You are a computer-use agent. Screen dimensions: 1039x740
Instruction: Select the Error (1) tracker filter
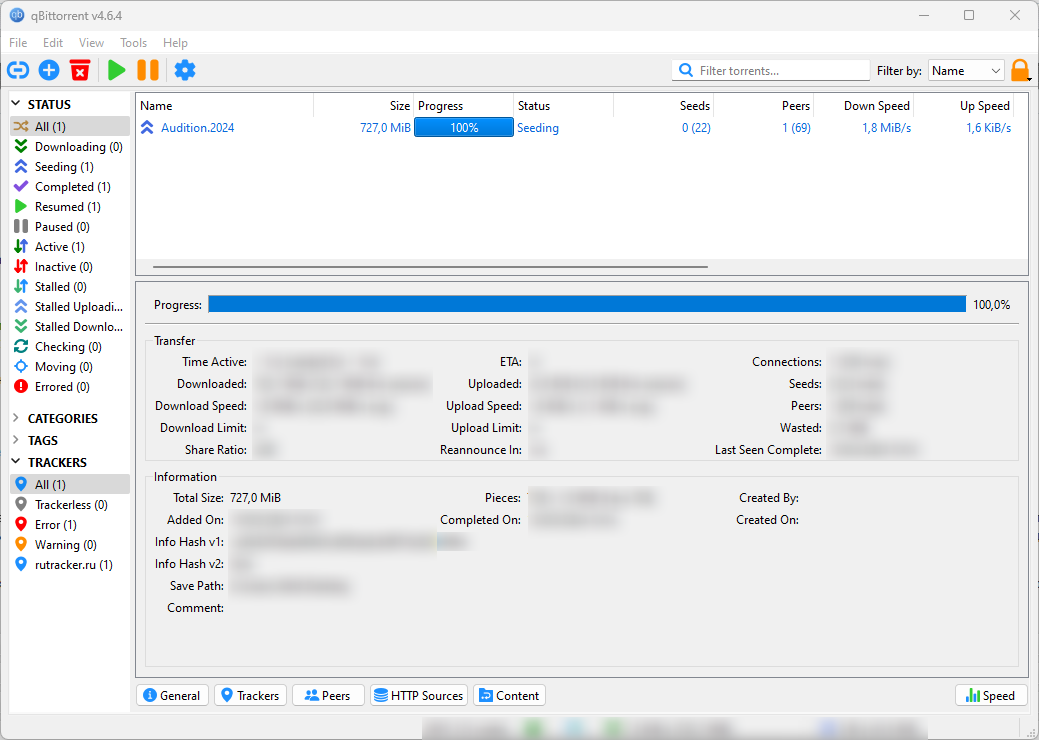70,525
